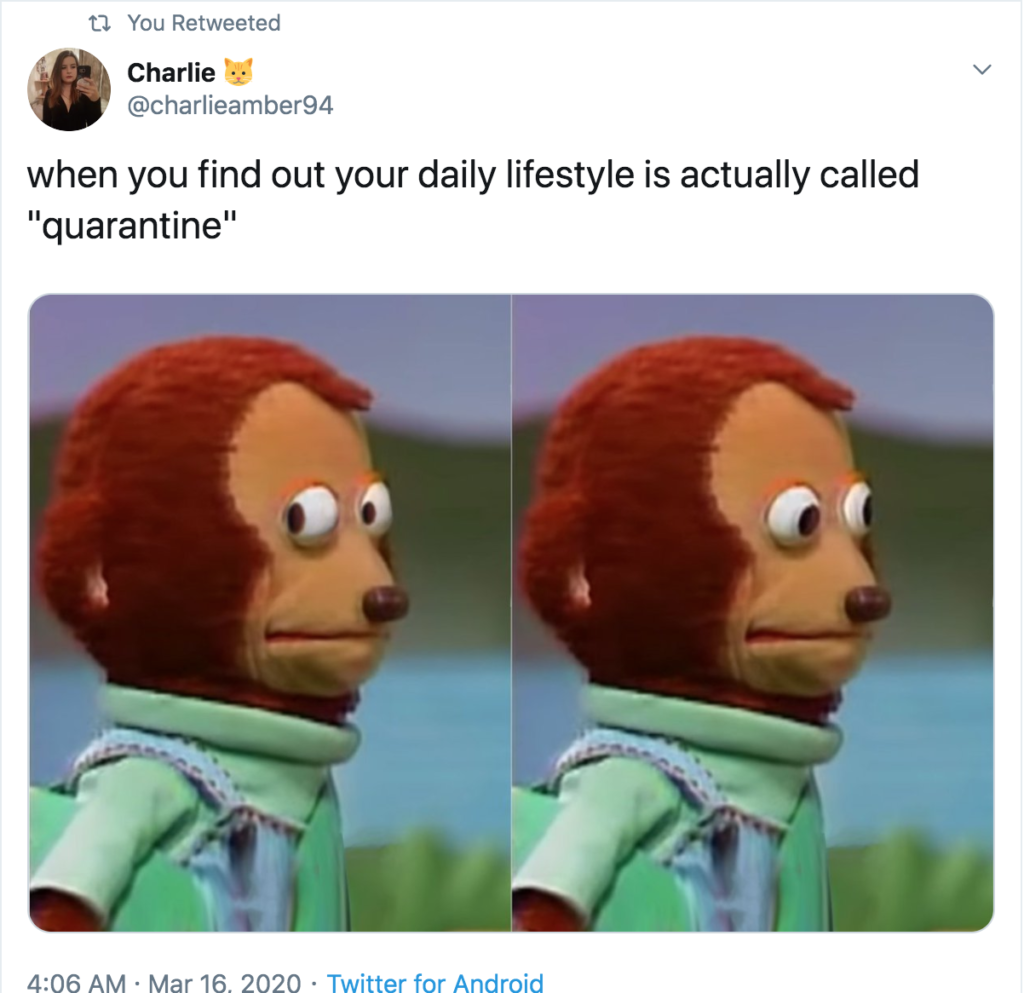
Task: Click the left puppet's brown nose
Action: [x=385, y=604]
